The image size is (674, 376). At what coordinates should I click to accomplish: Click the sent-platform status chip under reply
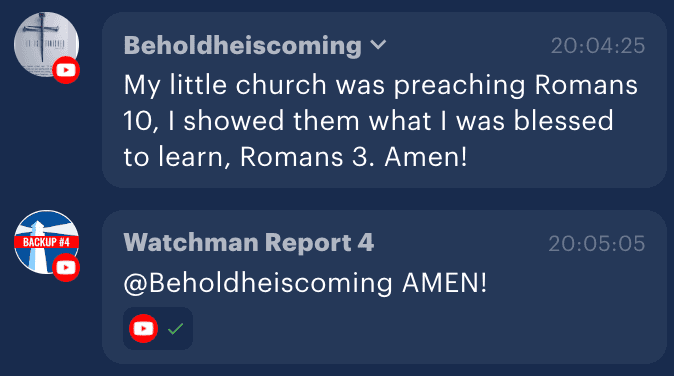[x=158, y=328]
